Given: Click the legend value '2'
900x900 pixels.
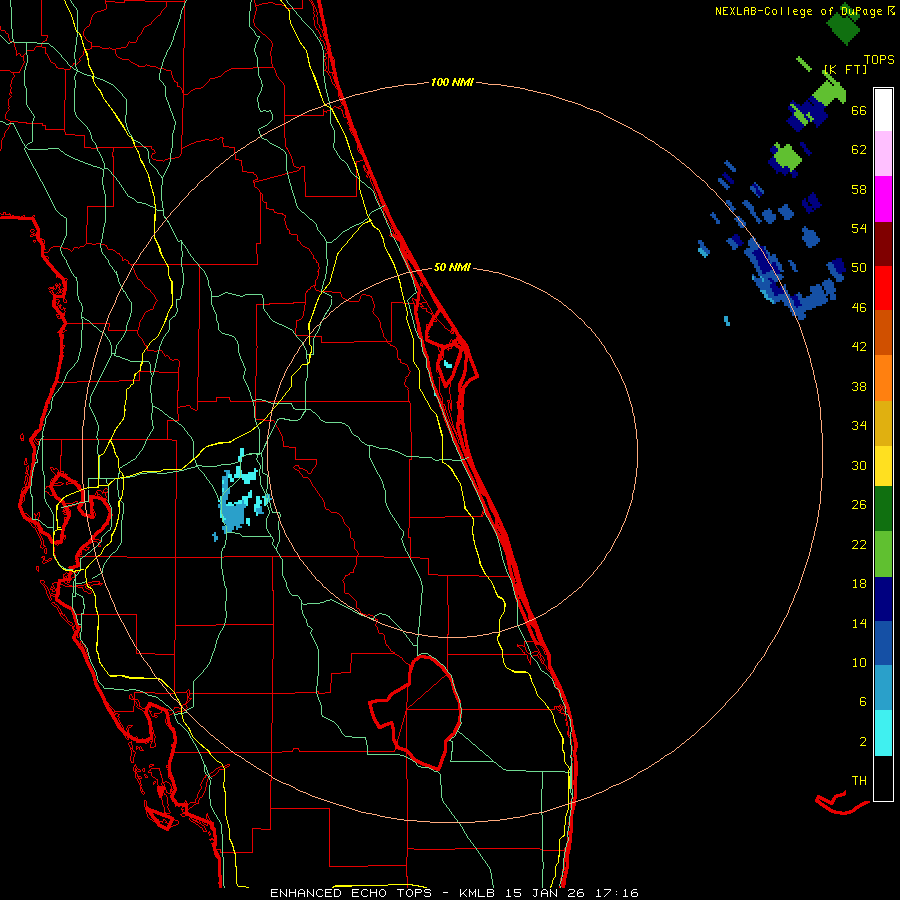Looking at the screenshot, I should tap(863, 742).
